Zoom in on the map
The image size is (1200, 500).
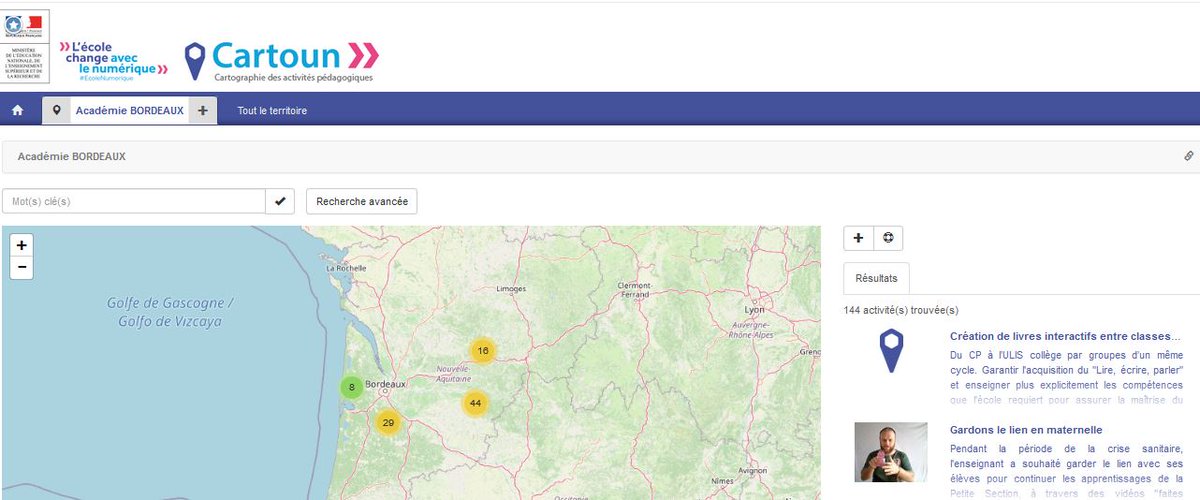[22, 244]
